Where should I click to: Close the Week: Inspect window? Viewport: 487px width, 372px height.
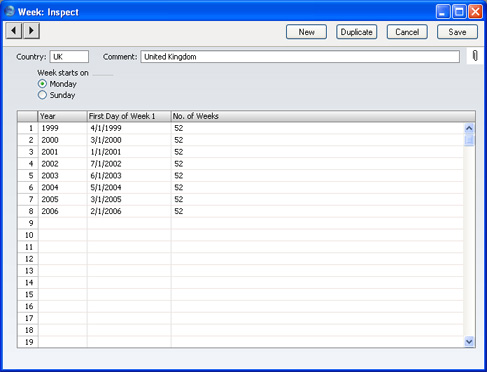[x=475, y=12]
